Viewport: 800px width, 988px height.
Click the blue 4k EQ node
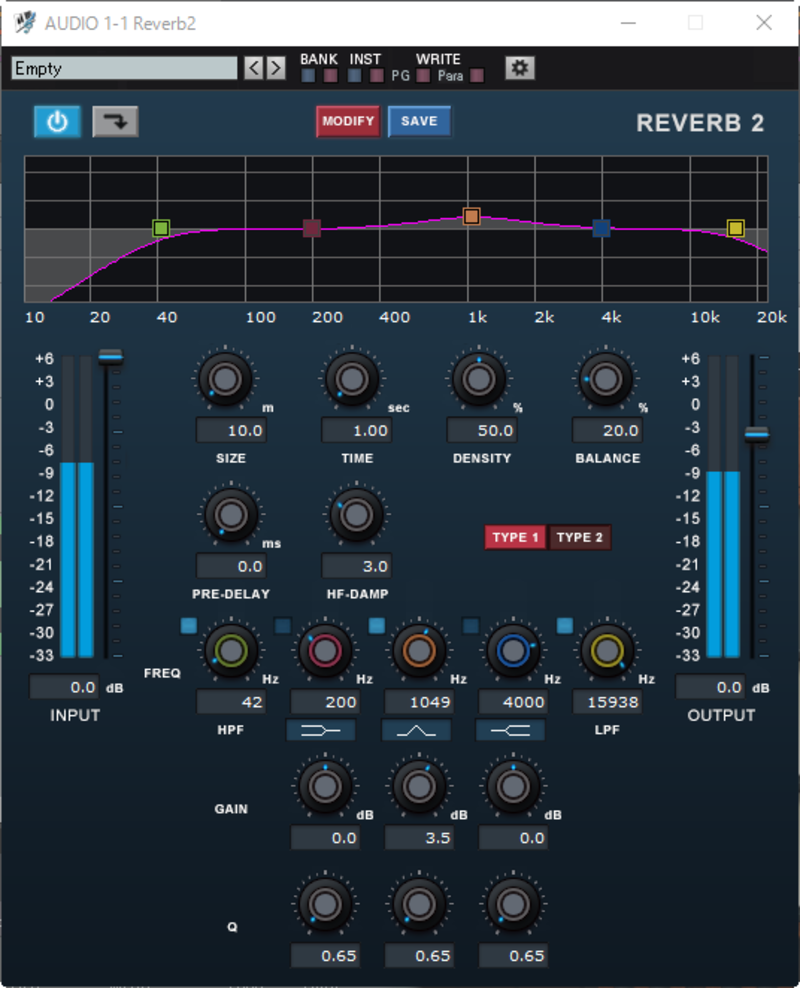602,228
